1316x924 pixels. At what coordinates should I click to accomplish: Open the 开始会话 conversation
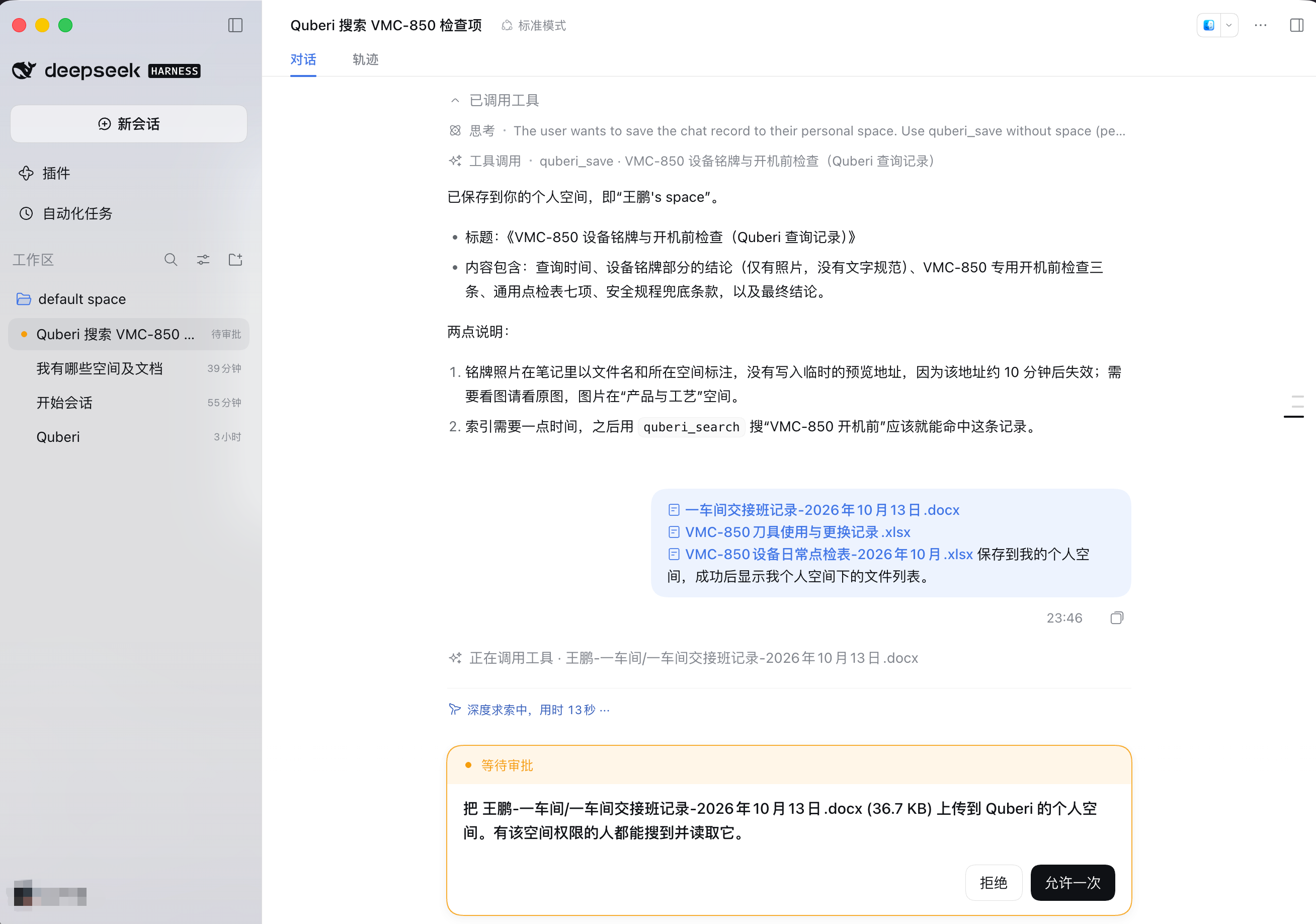pos(128,403)
